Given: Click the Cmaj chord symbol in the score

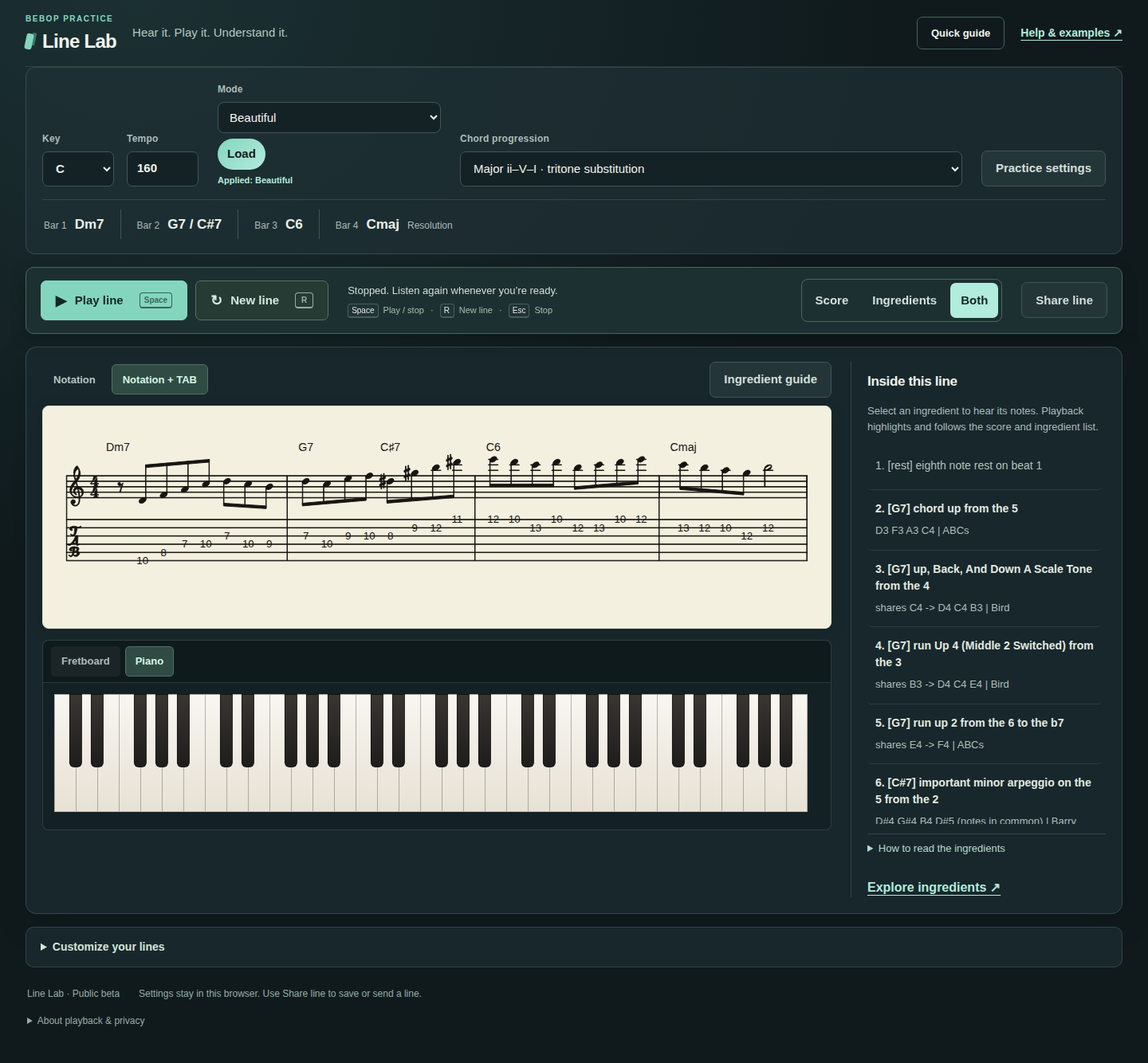Looking at the screenshot, I should pyautogui.click(x=683, y=447).
